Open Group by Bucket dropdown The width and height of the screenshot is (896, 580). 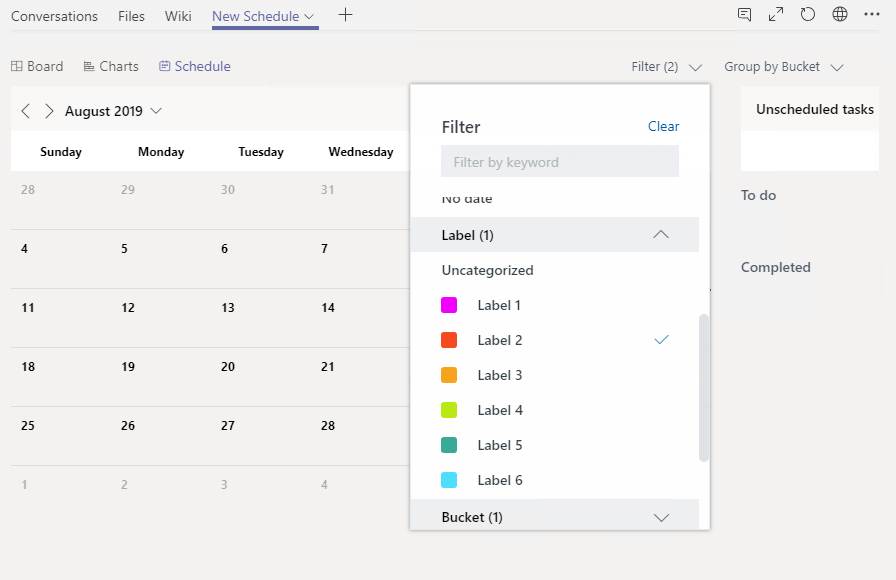click(783, 67)
